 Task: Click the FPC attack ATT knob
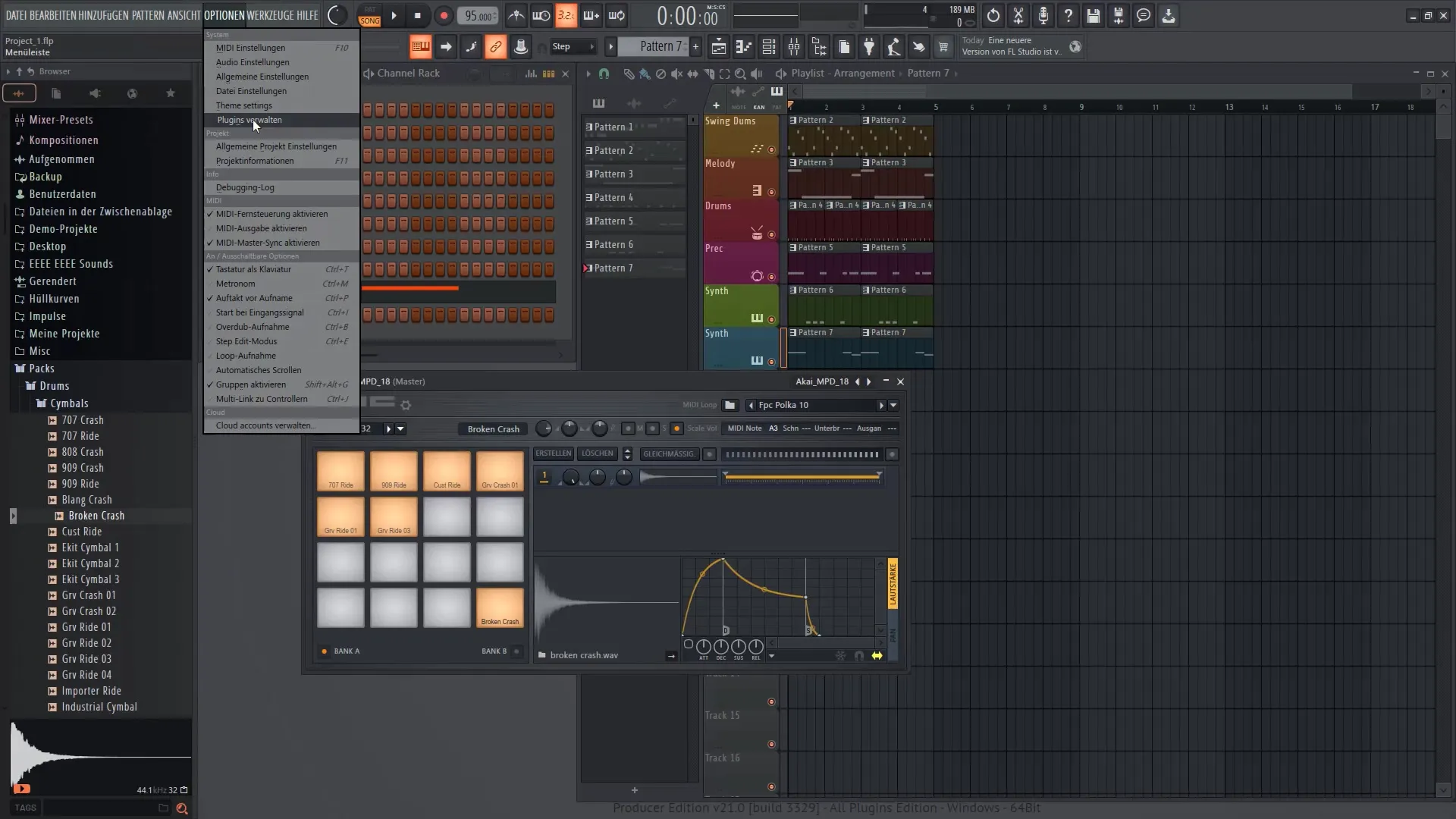click(704, 646)
